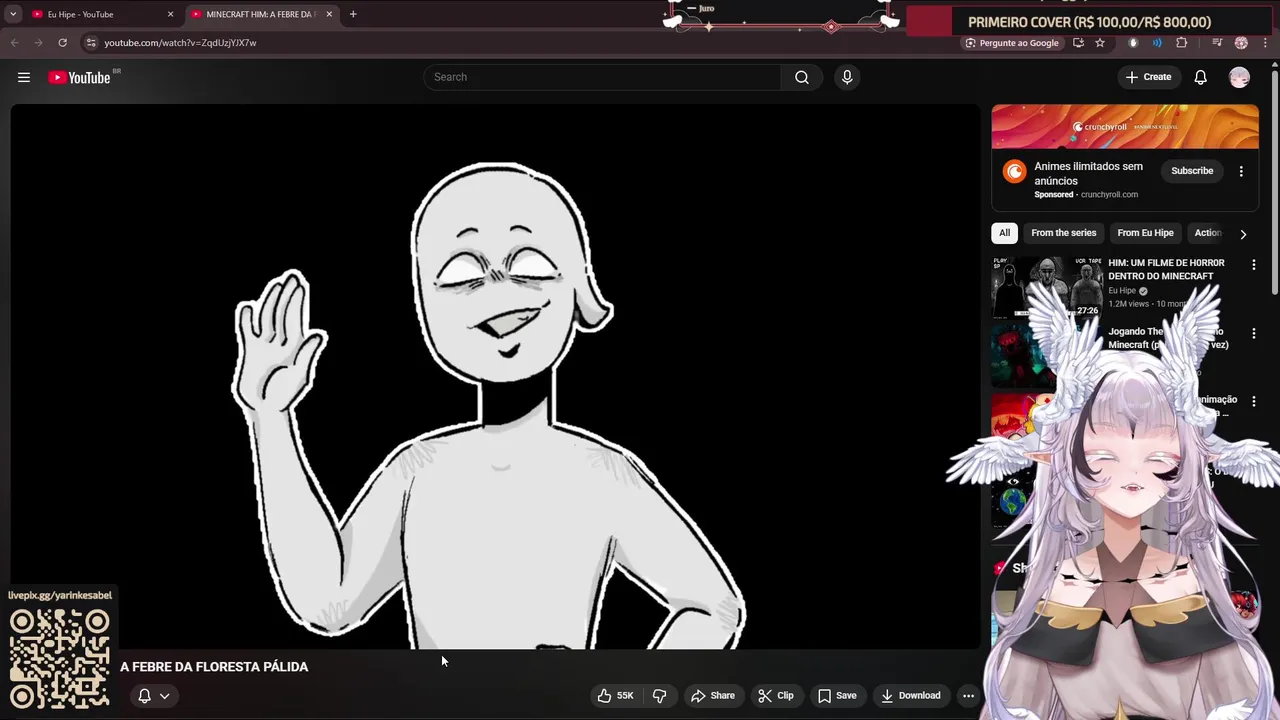
Task: Select the All filter chip
Action: click(x=1004, y=233)
